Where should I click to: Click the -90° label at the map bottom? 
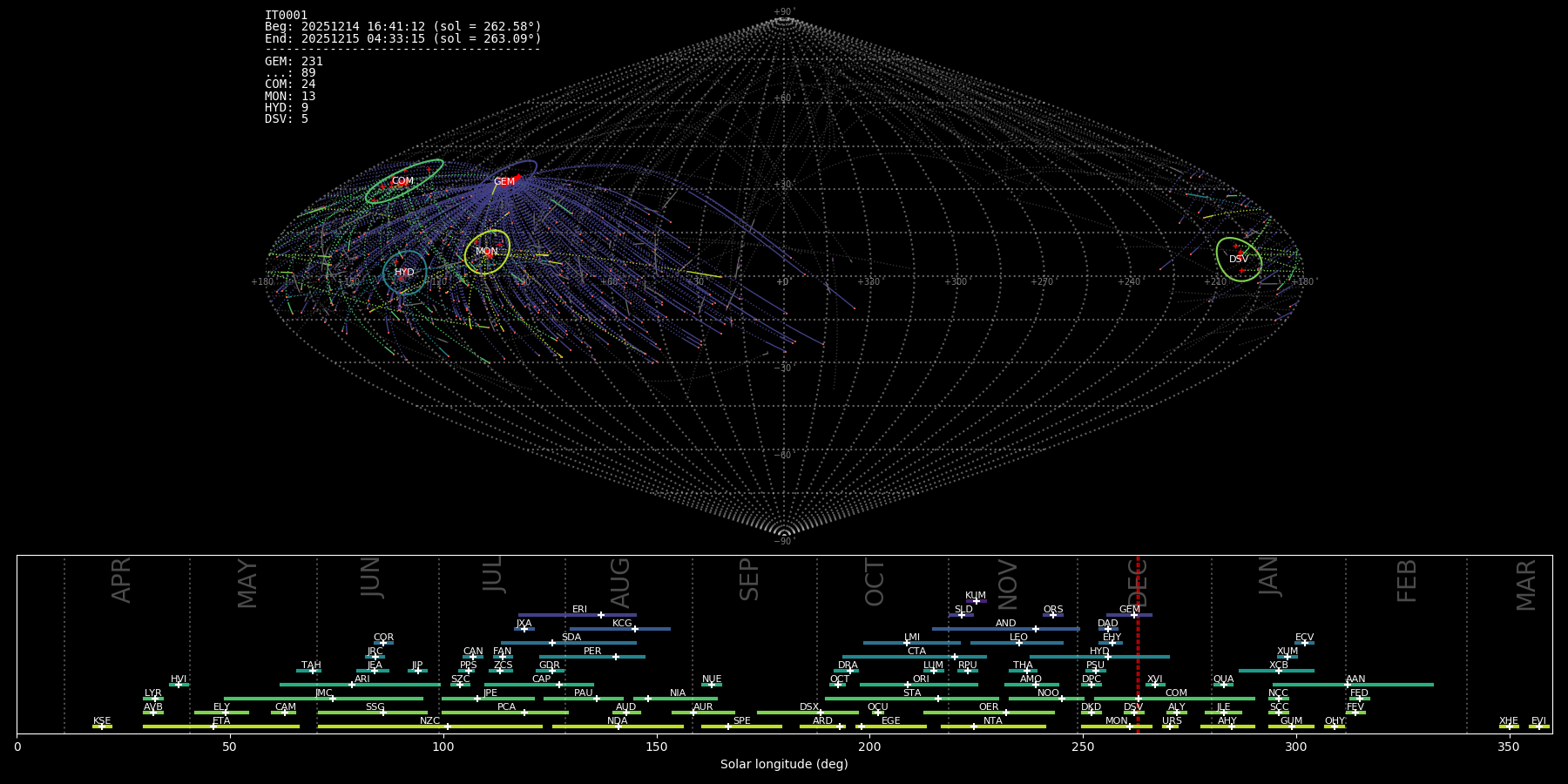click(x=784, y=542)
